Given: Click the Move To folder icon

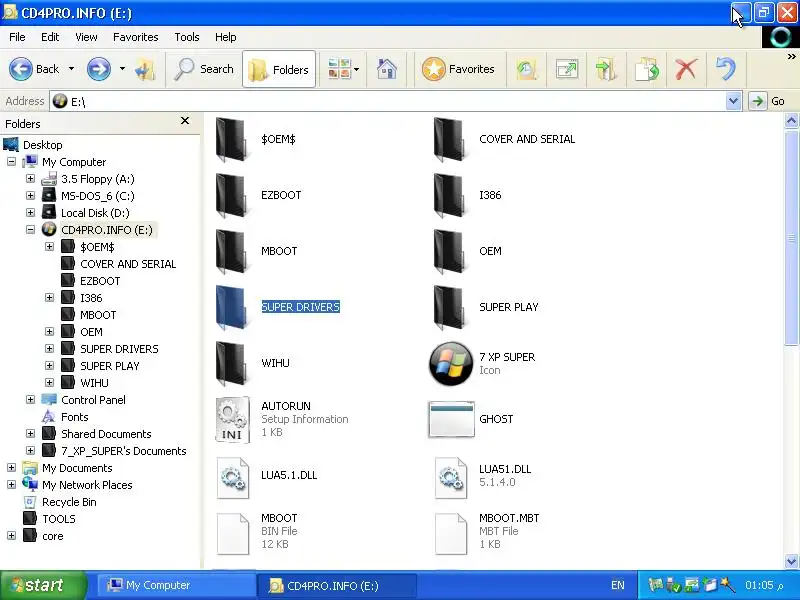Looking at the screenshot, I should tap(606, 69).
